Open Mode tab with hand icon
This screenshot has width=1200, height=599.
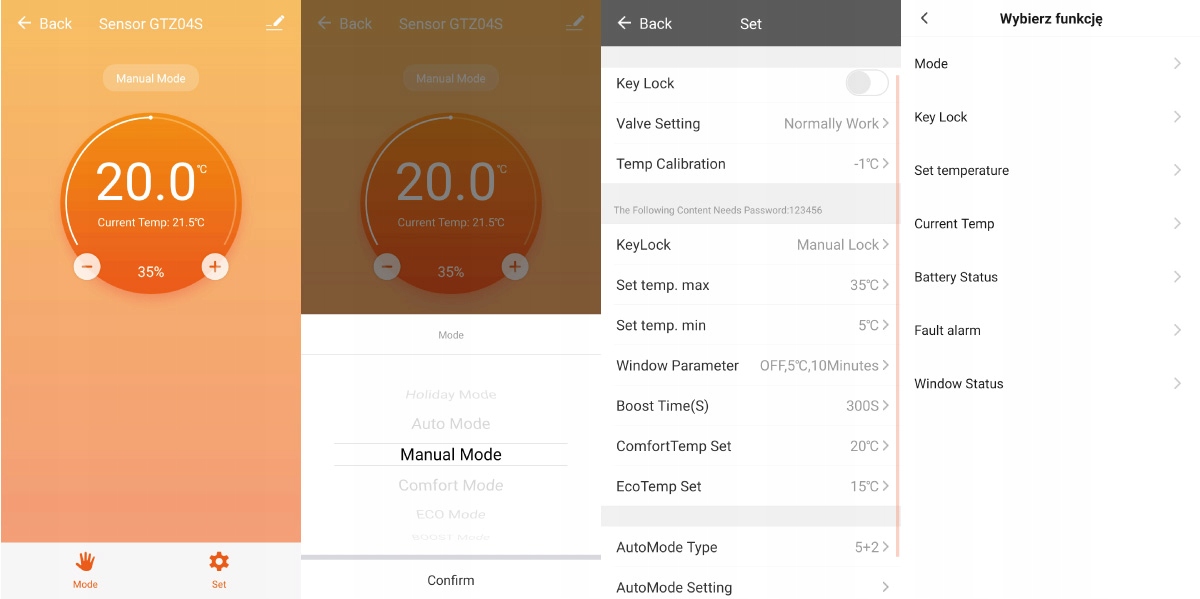[85, 570]
